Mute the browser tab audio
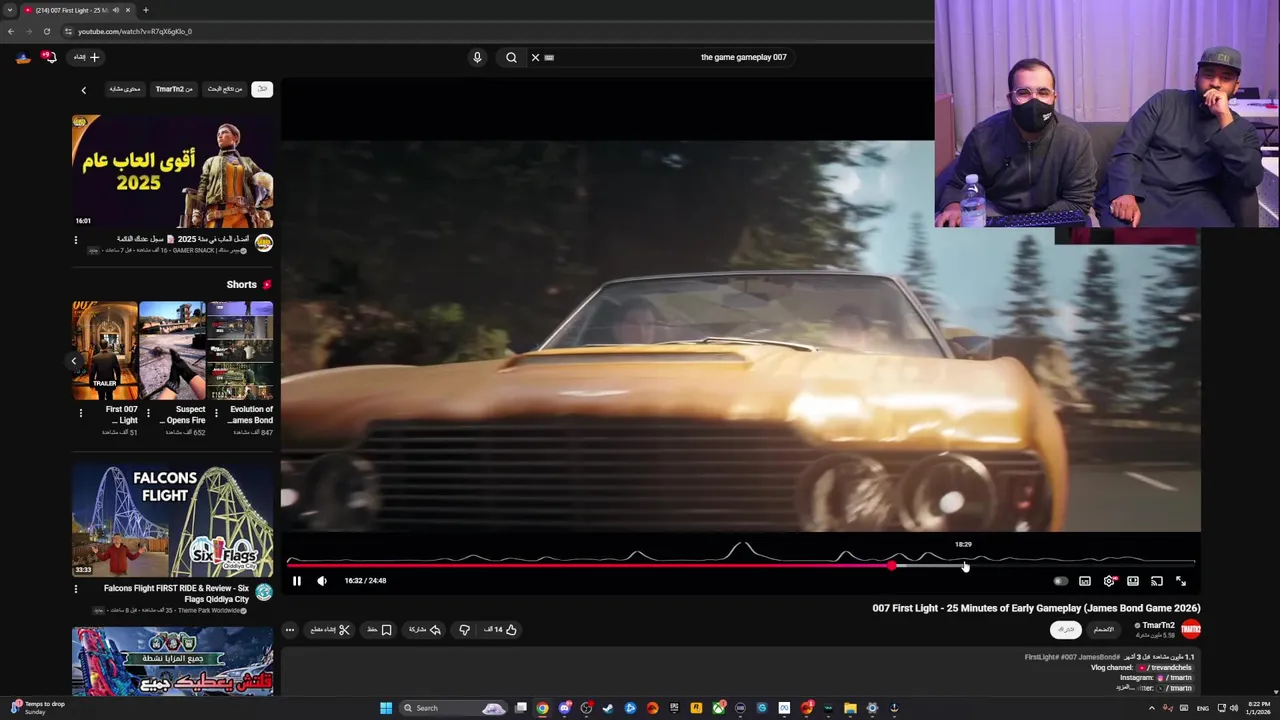 pos(116,10)
